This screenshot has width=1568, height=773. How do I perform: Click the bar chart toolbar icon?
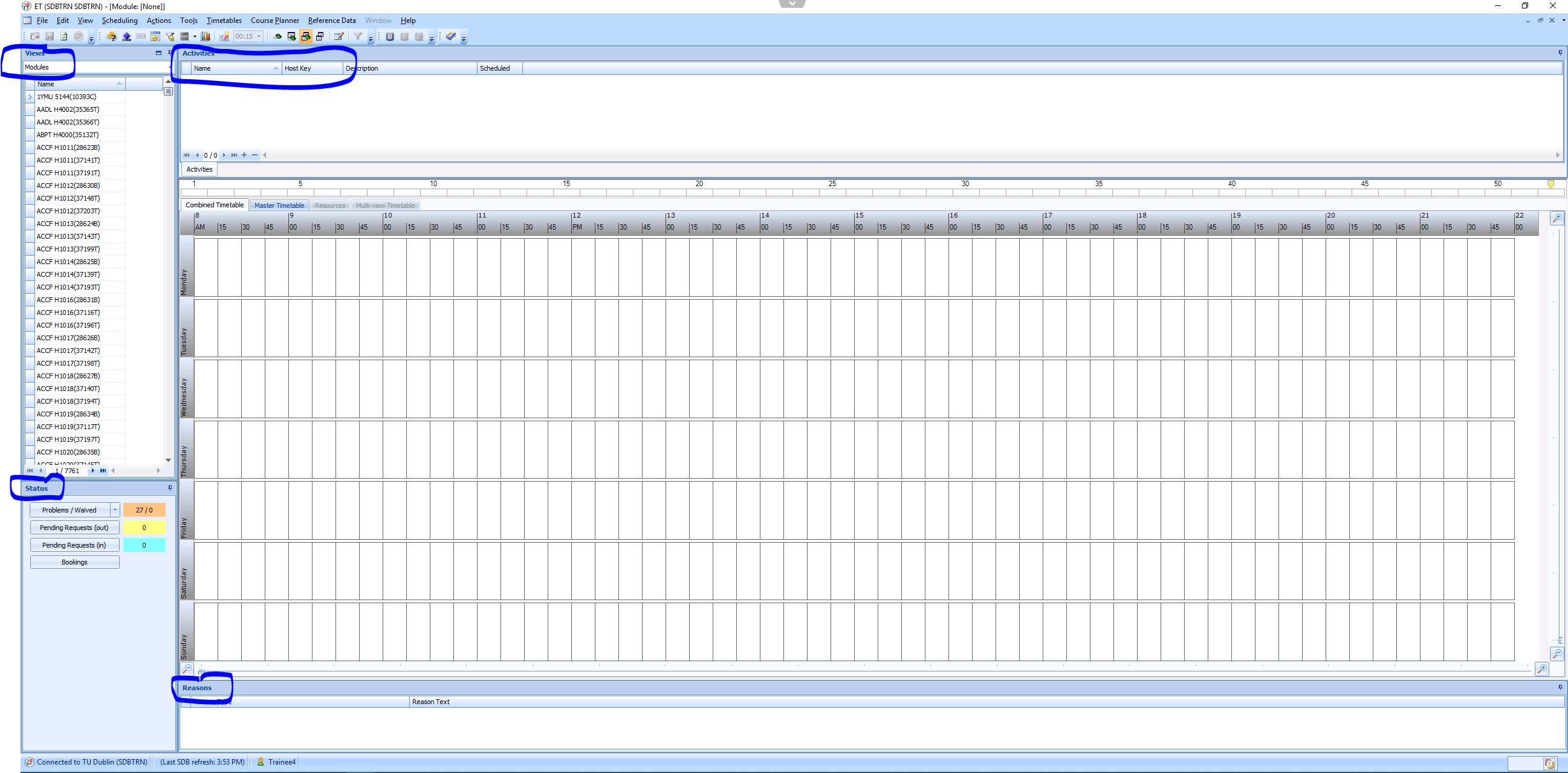[206, 36]
